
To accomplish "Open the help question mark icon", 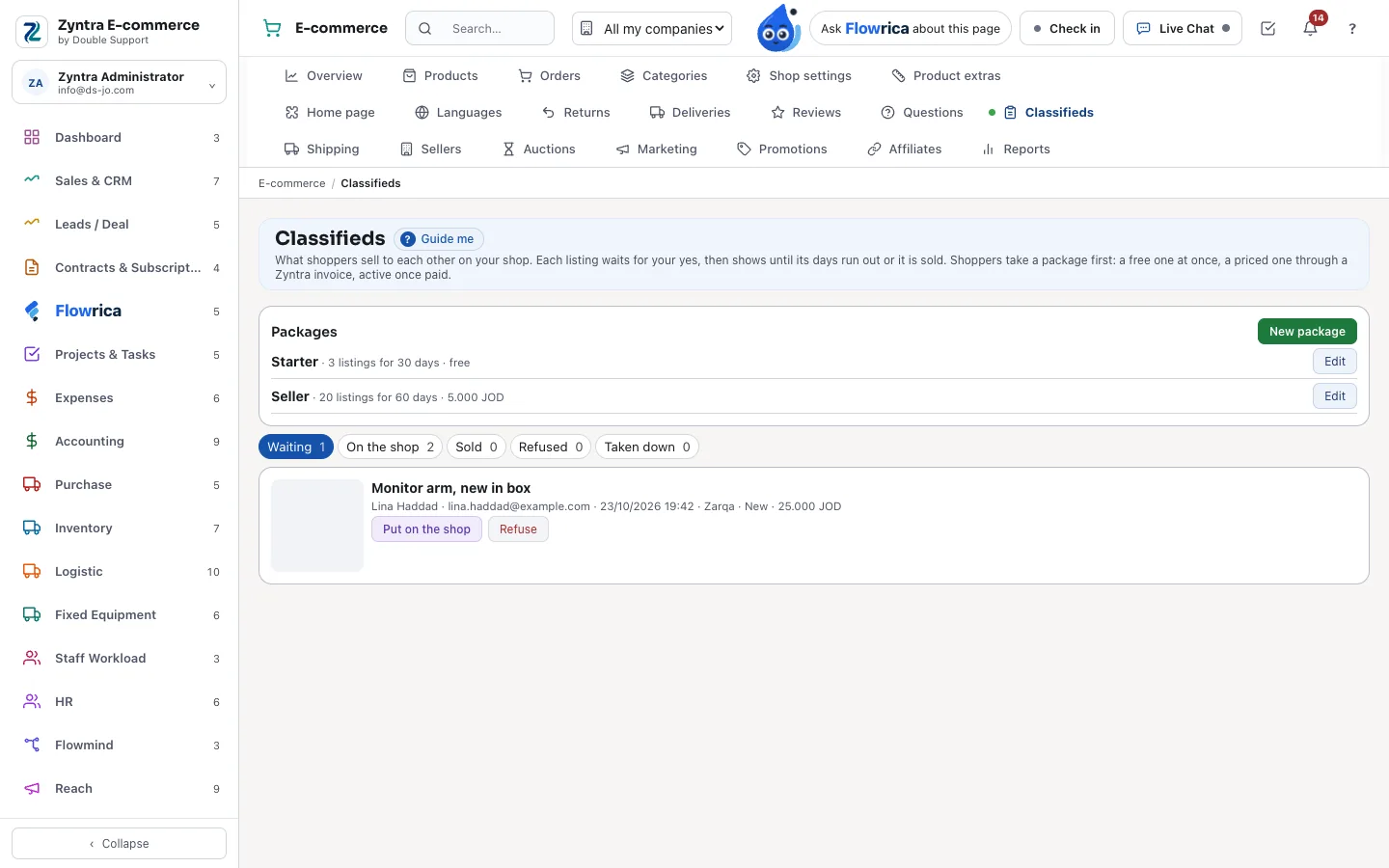I will 1352,29.
